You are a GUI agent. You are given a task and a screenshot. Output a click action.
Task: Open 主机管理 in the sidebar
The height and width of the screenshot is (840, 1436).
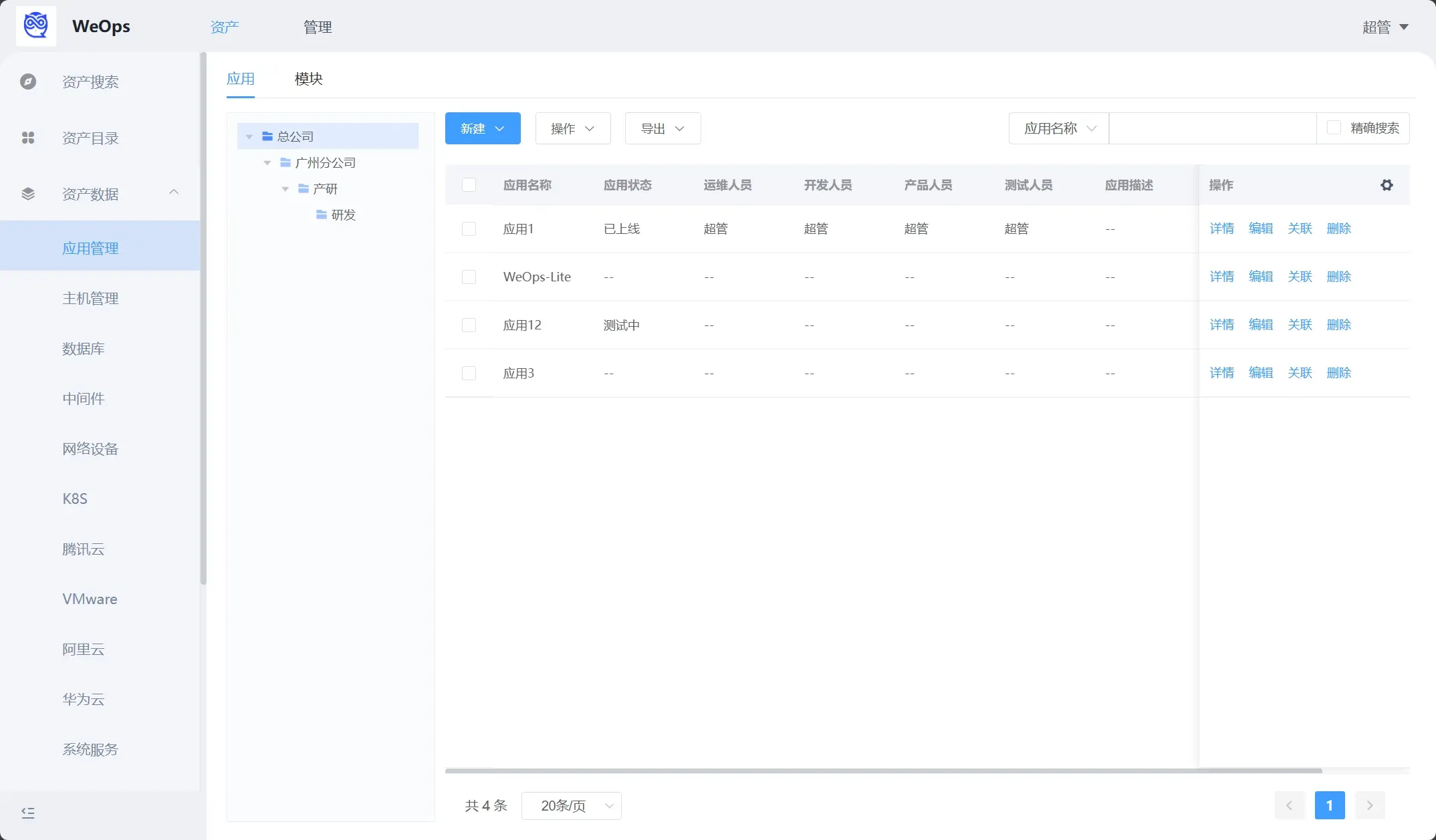click(x=100, y=298)
